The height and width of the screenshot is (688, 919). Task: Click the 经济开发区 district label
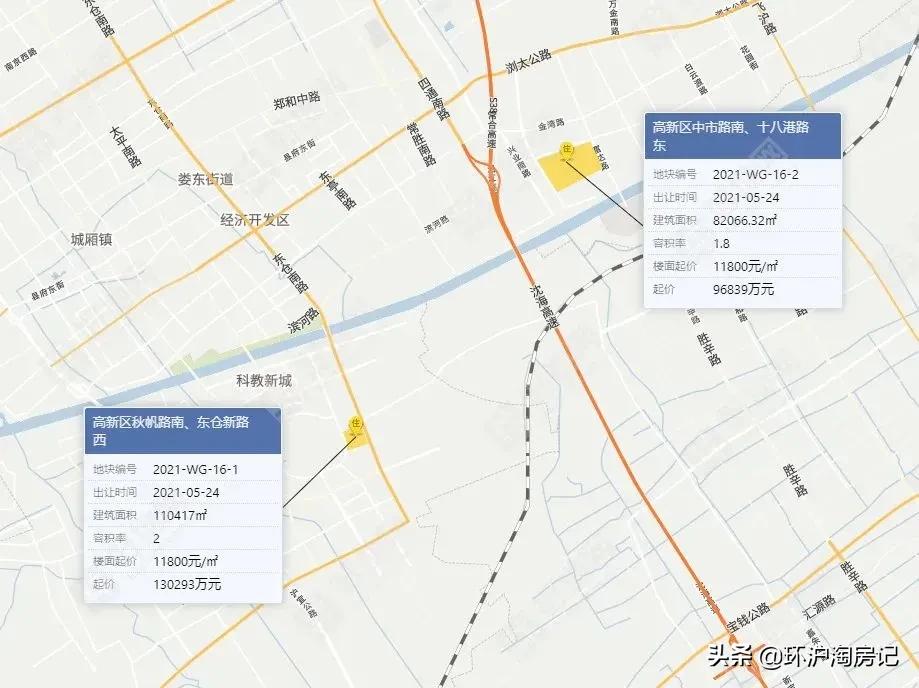click(x=255, y=220)
